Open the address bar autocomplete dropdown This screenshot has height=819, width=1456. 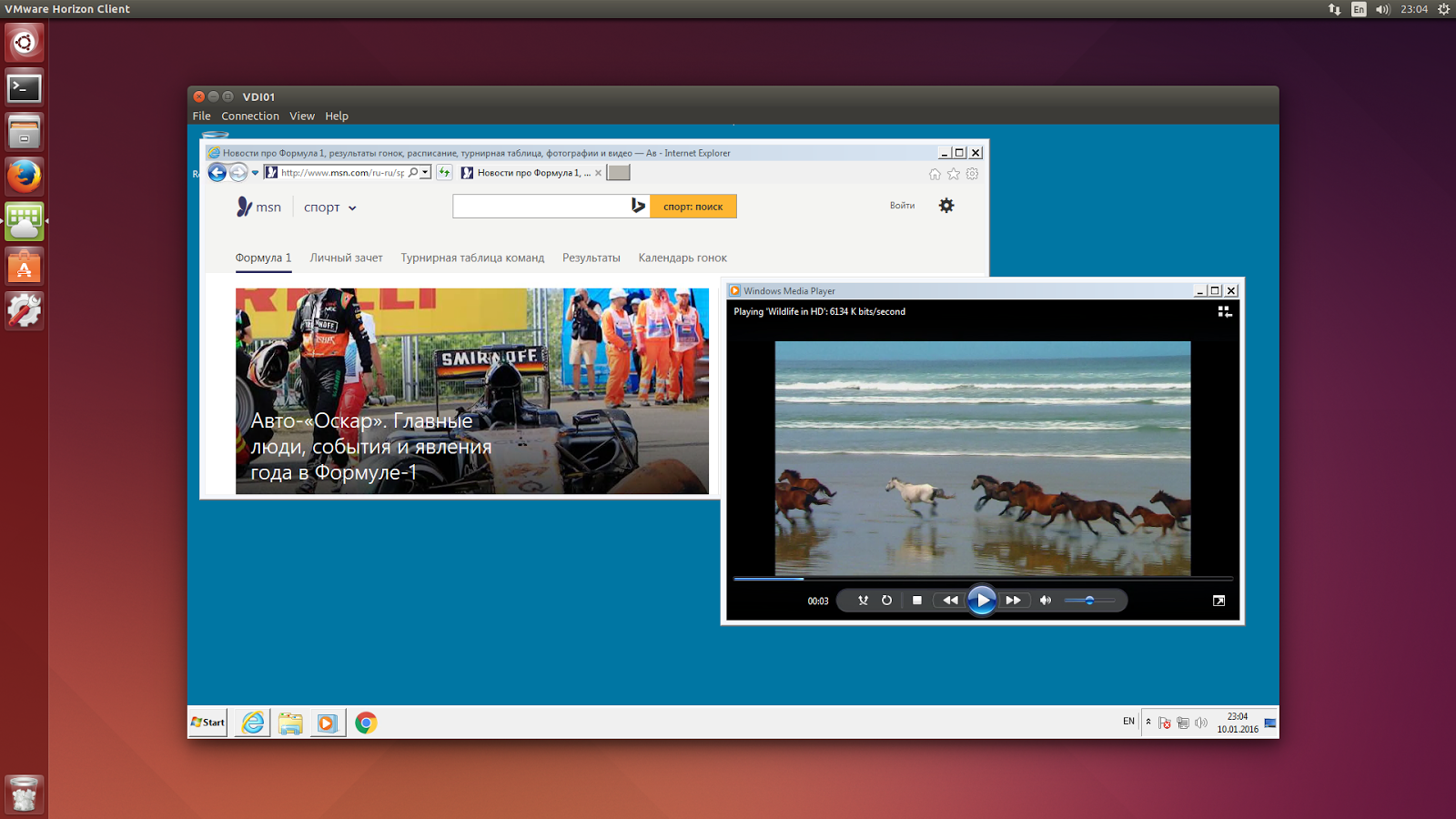tap(425, 172)
